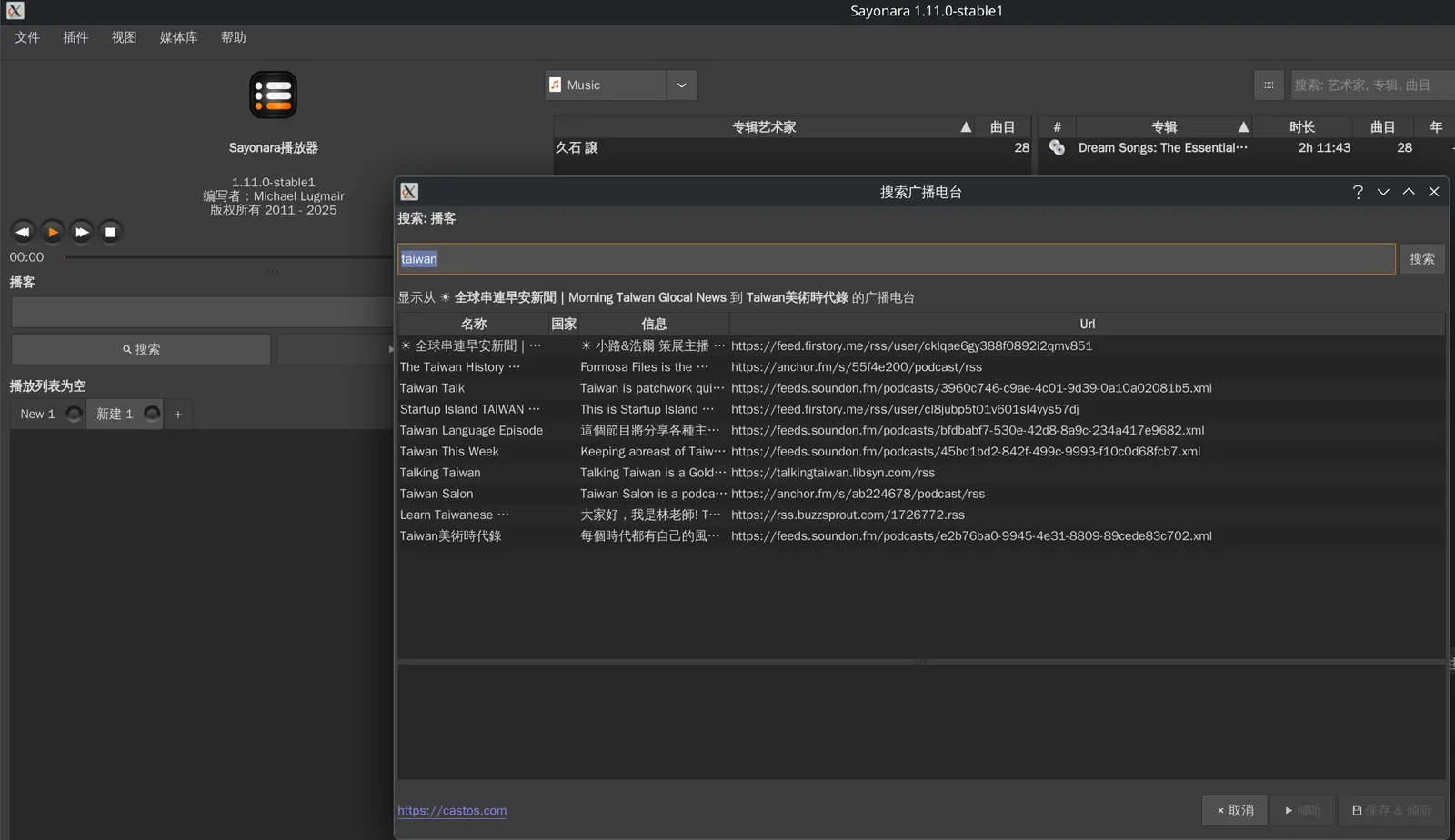This screenshot has width=1455, height=840.
Task: Select The Taiwan History row
Action: [x=920, y=366]
